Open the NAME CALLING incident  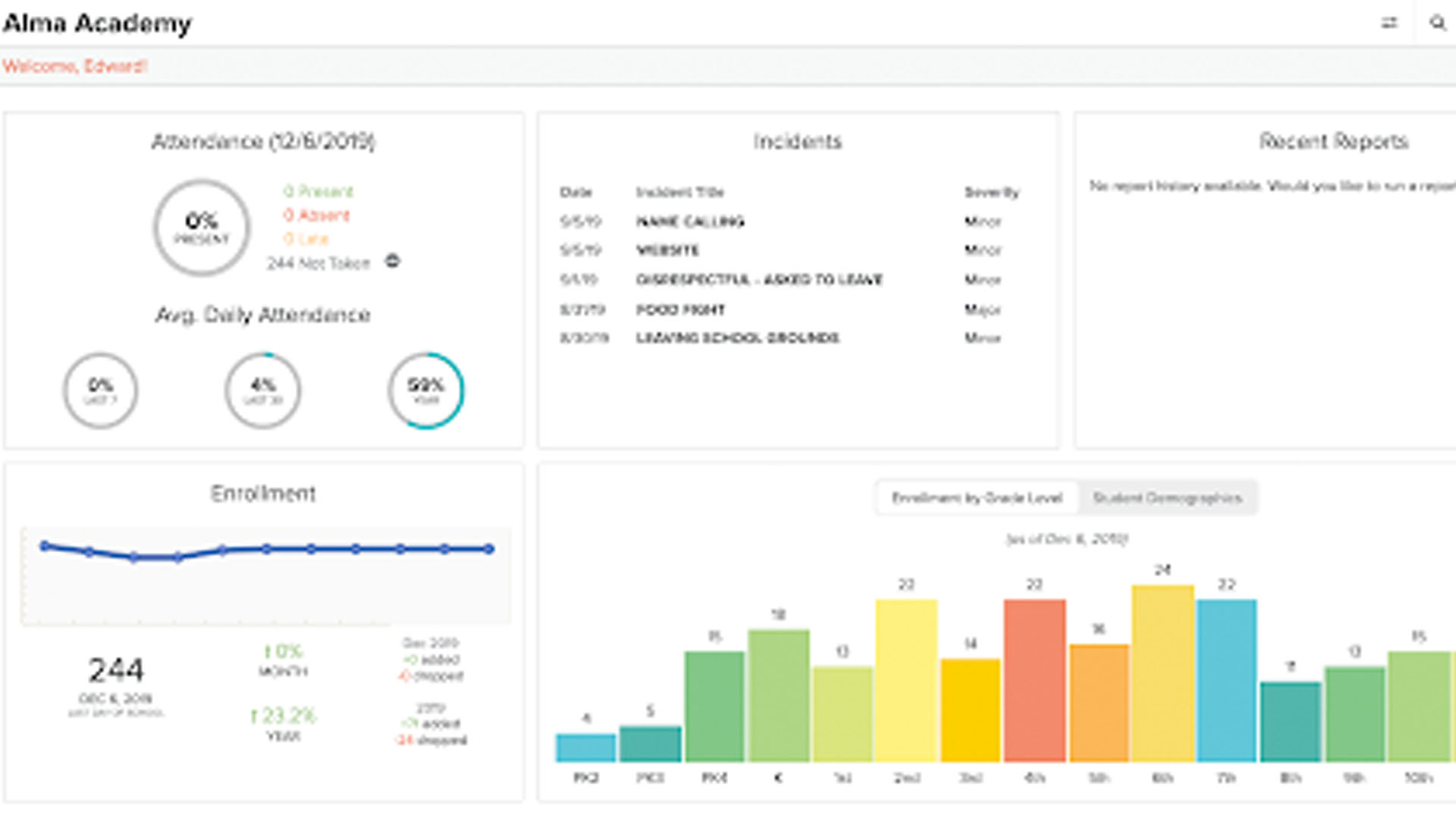690,221
